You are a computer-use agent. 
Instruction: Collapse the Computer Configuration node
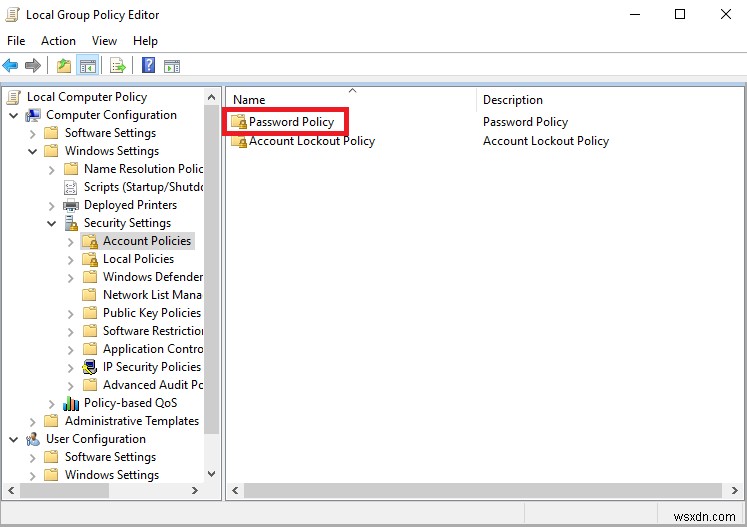tap(14, 115)
